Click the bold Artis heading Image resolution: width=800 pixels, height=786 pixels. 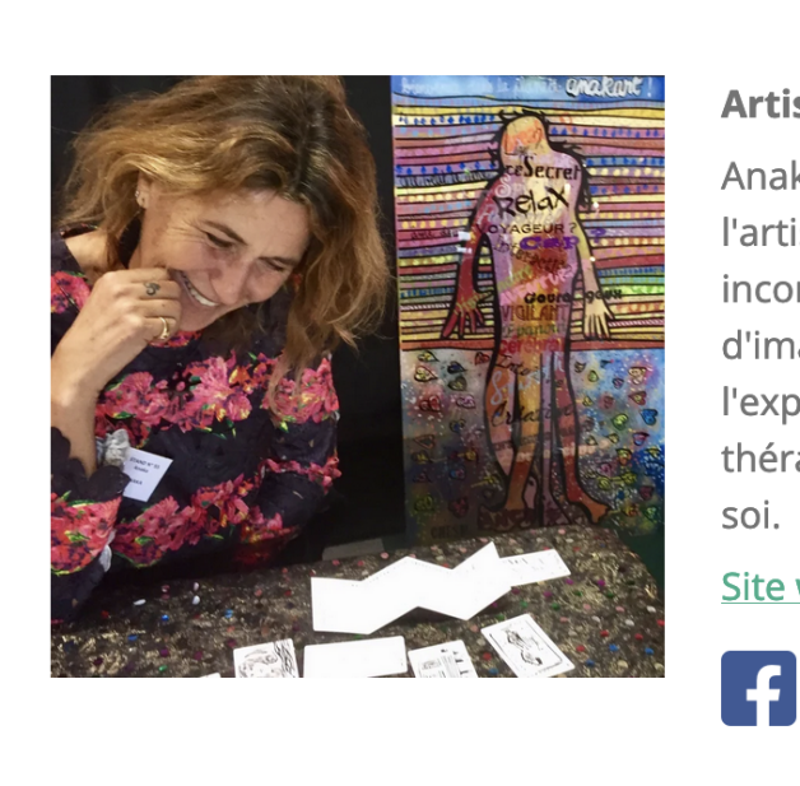pos(761,104)
